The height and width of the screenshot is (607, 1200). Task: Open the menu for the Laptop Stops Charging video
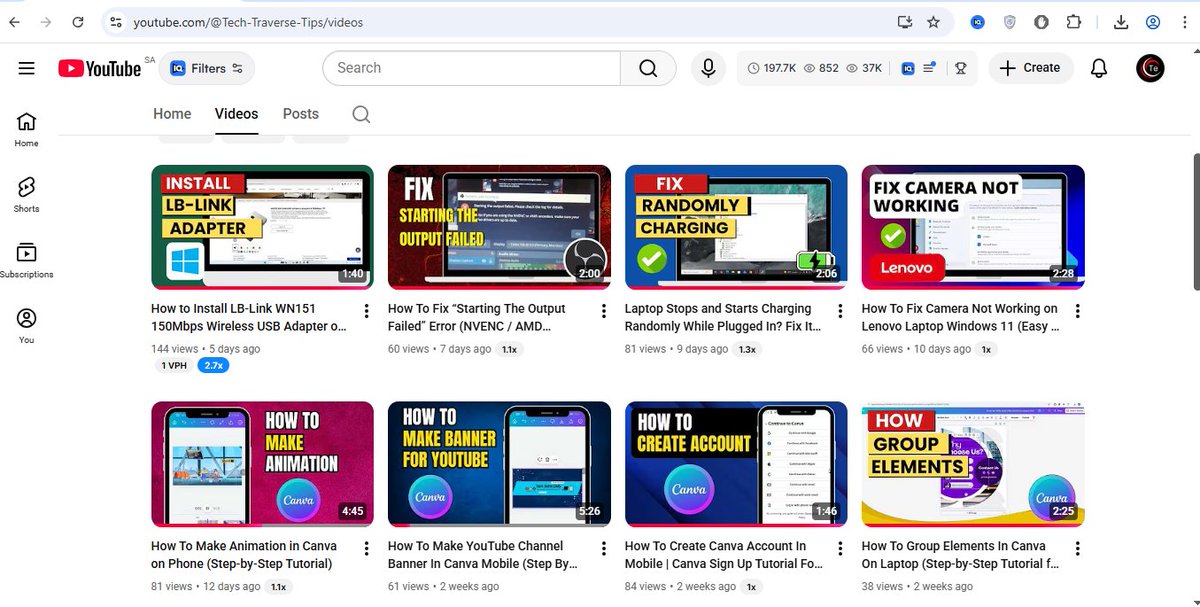[x=840, y=311]
